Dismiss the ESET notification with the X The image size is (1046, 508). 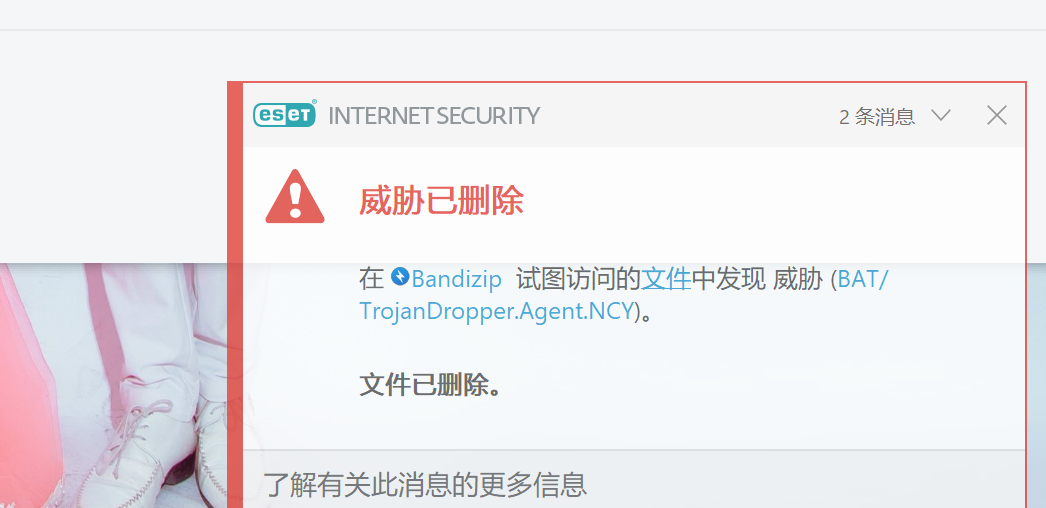tap(997, 115)
